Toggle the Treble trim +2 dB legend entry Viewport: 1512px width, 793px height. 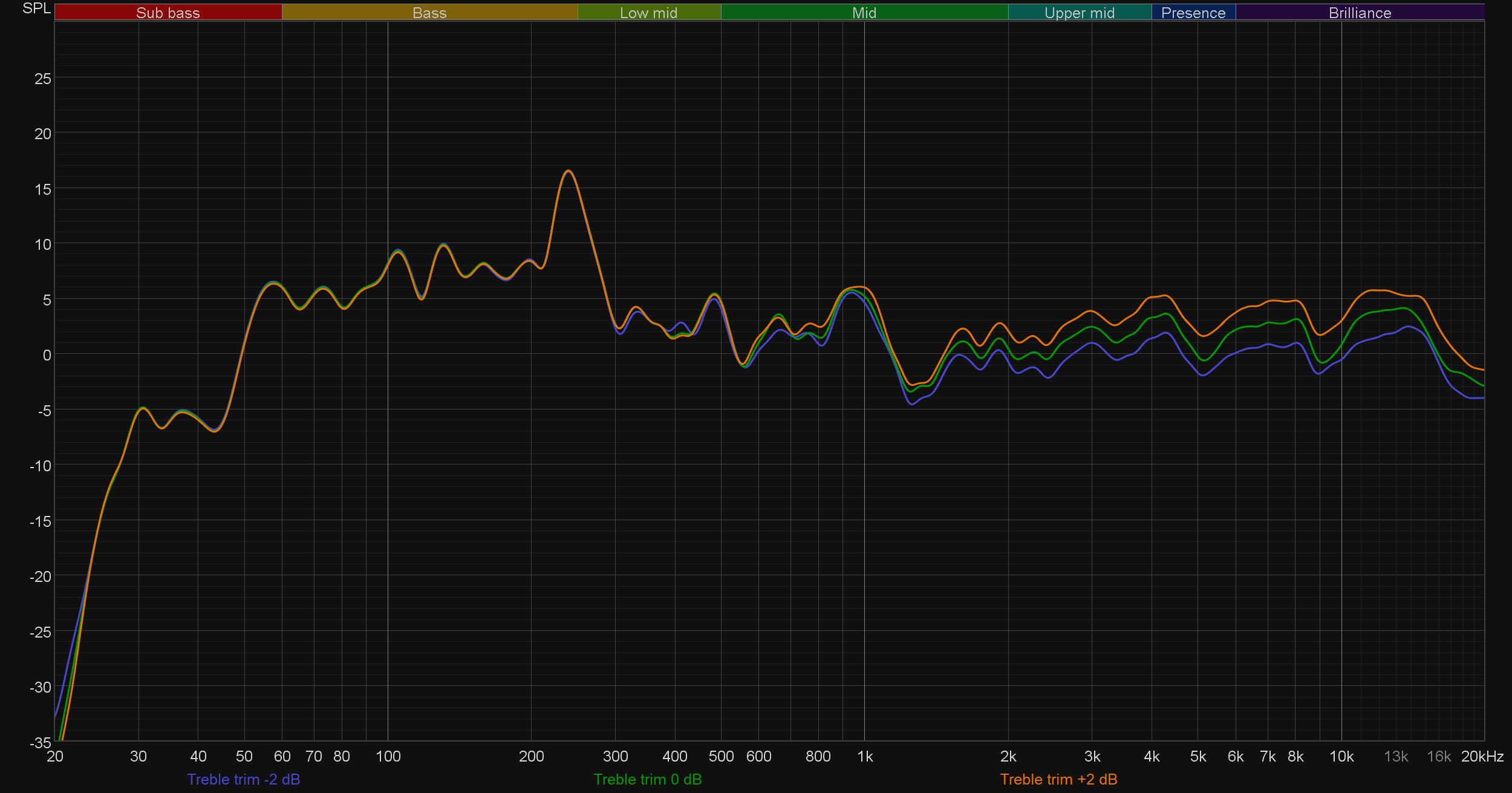(1058, 779)
